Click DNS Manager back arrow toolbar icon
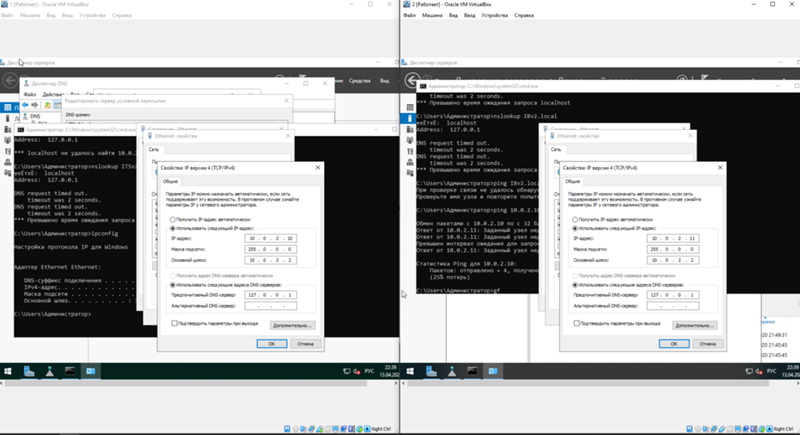 coord(26,105)
